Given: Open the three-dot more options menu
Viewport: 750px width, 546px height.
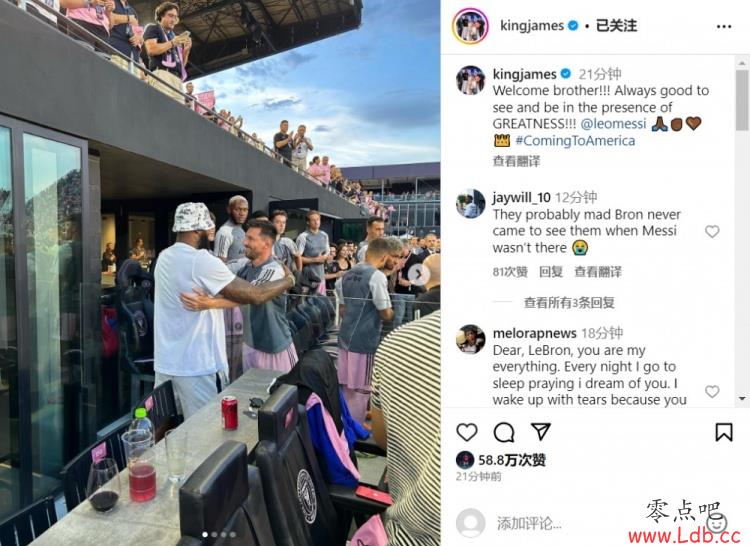Looking at the screenshot, I should 724,26.
